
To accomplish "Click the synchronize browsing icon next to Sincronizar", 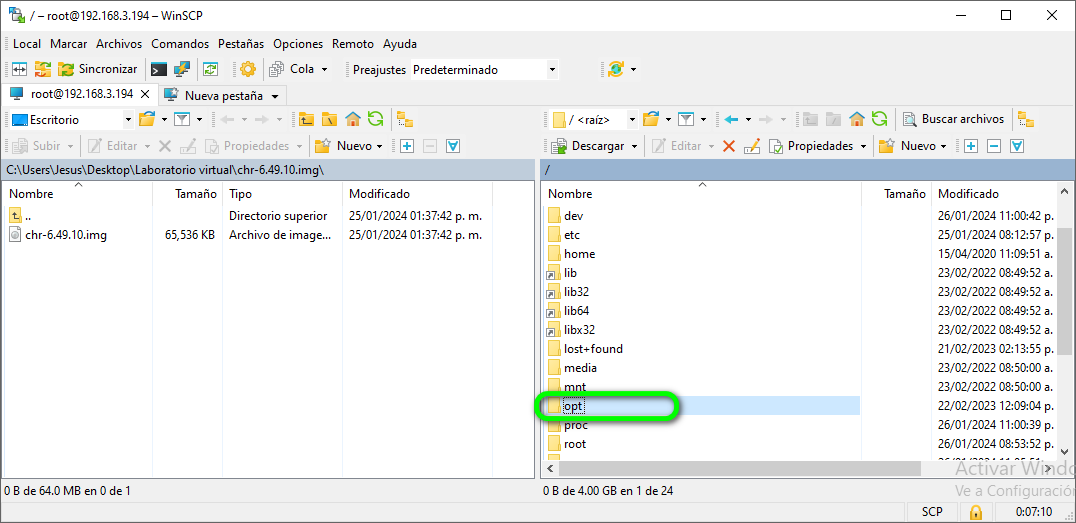I will tap(43, 69).
